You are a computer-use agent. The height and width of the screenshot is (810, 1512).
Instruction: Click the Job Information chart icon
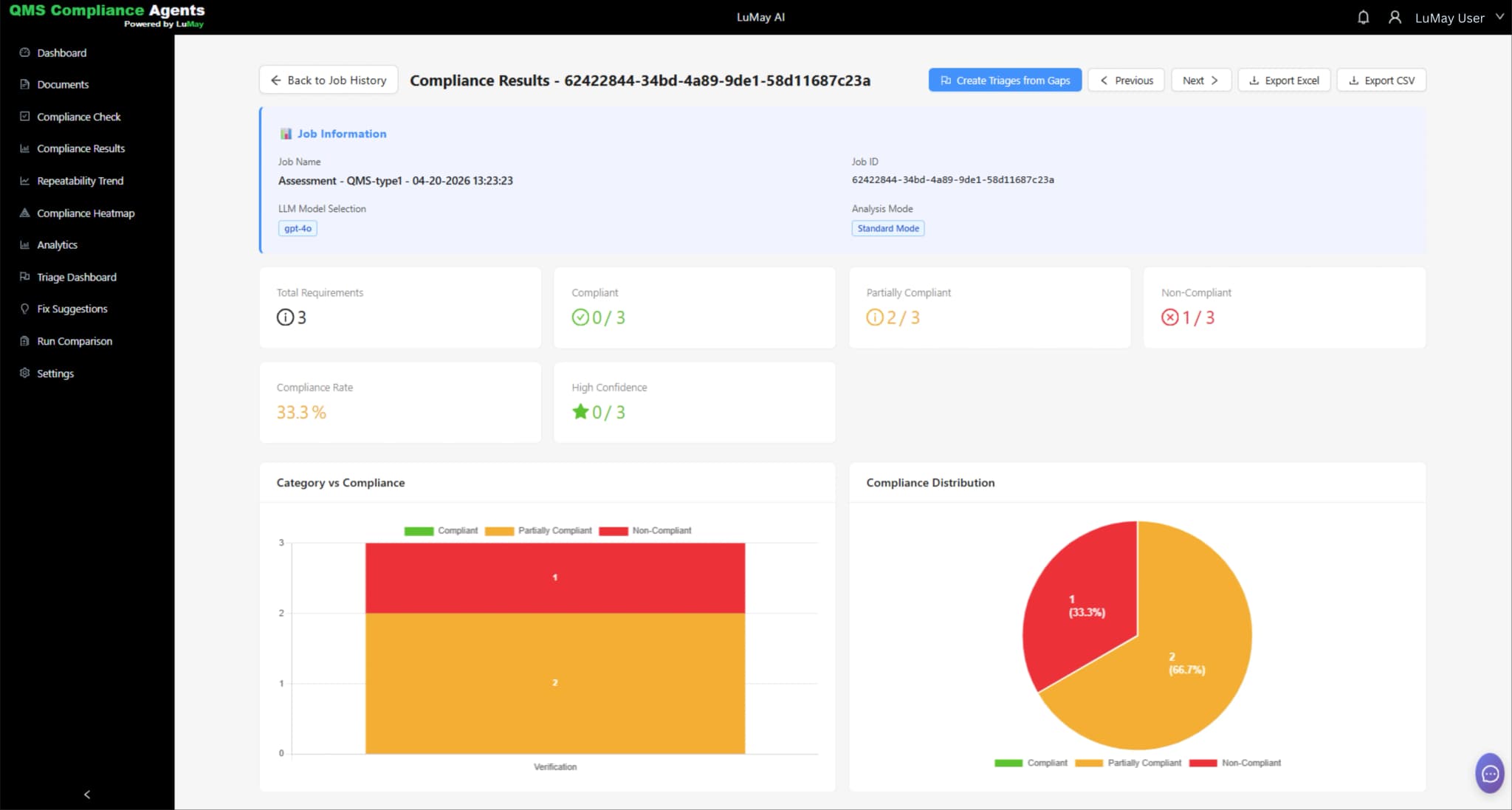(x=286, y=134)
